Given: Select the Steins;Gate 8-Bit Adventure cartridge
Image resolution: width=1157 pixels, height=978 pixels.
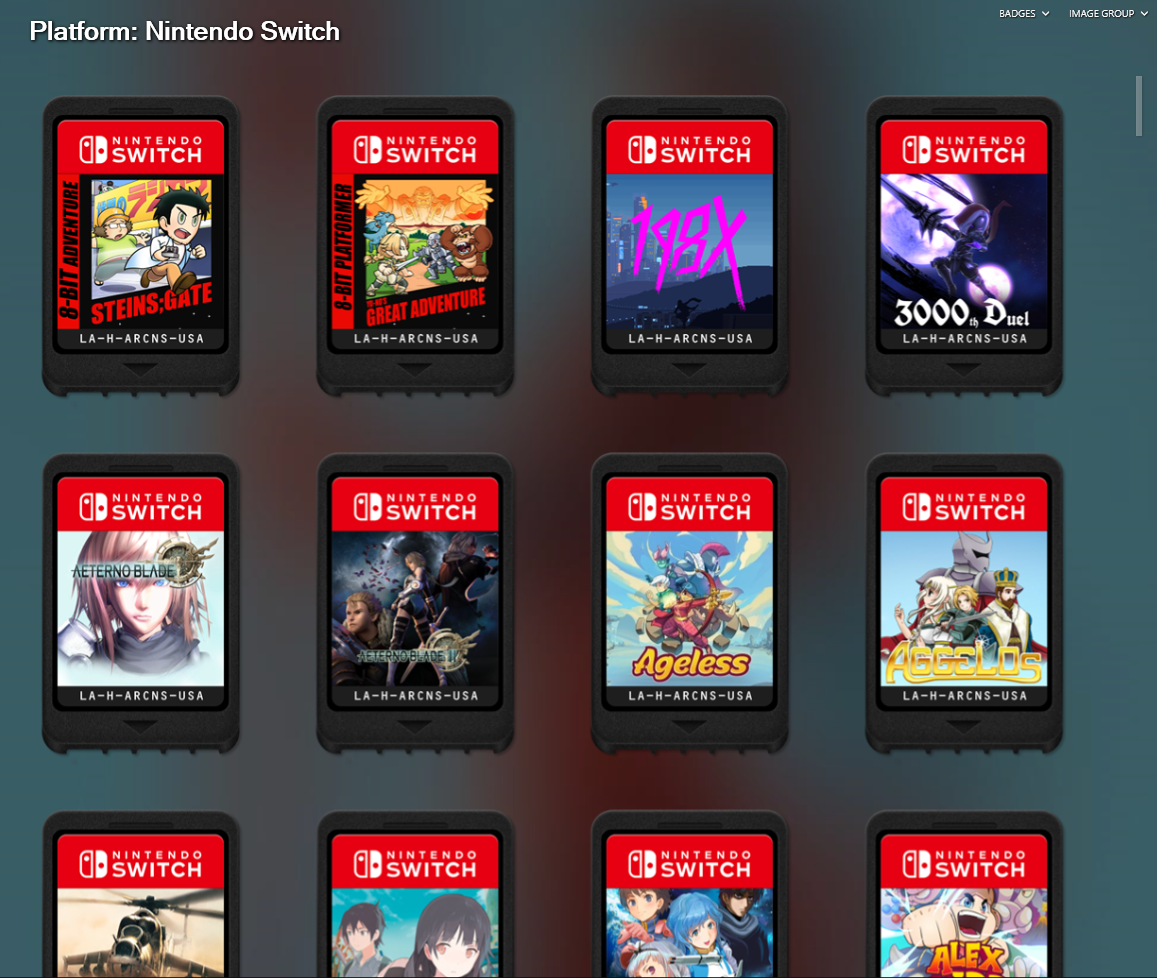Looking at the screenshot, I should pyautogui.click(x=141, y=246).
